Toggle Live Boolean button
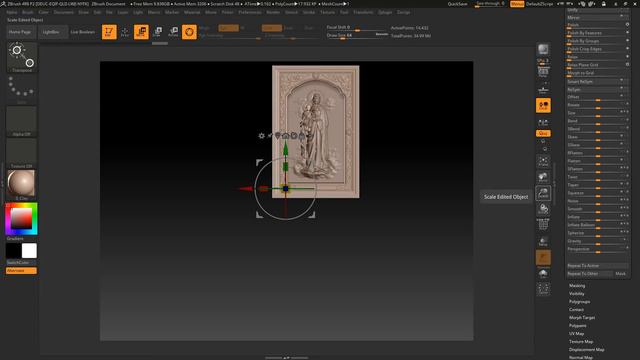 pyautogui.click(x=83, y=32)
